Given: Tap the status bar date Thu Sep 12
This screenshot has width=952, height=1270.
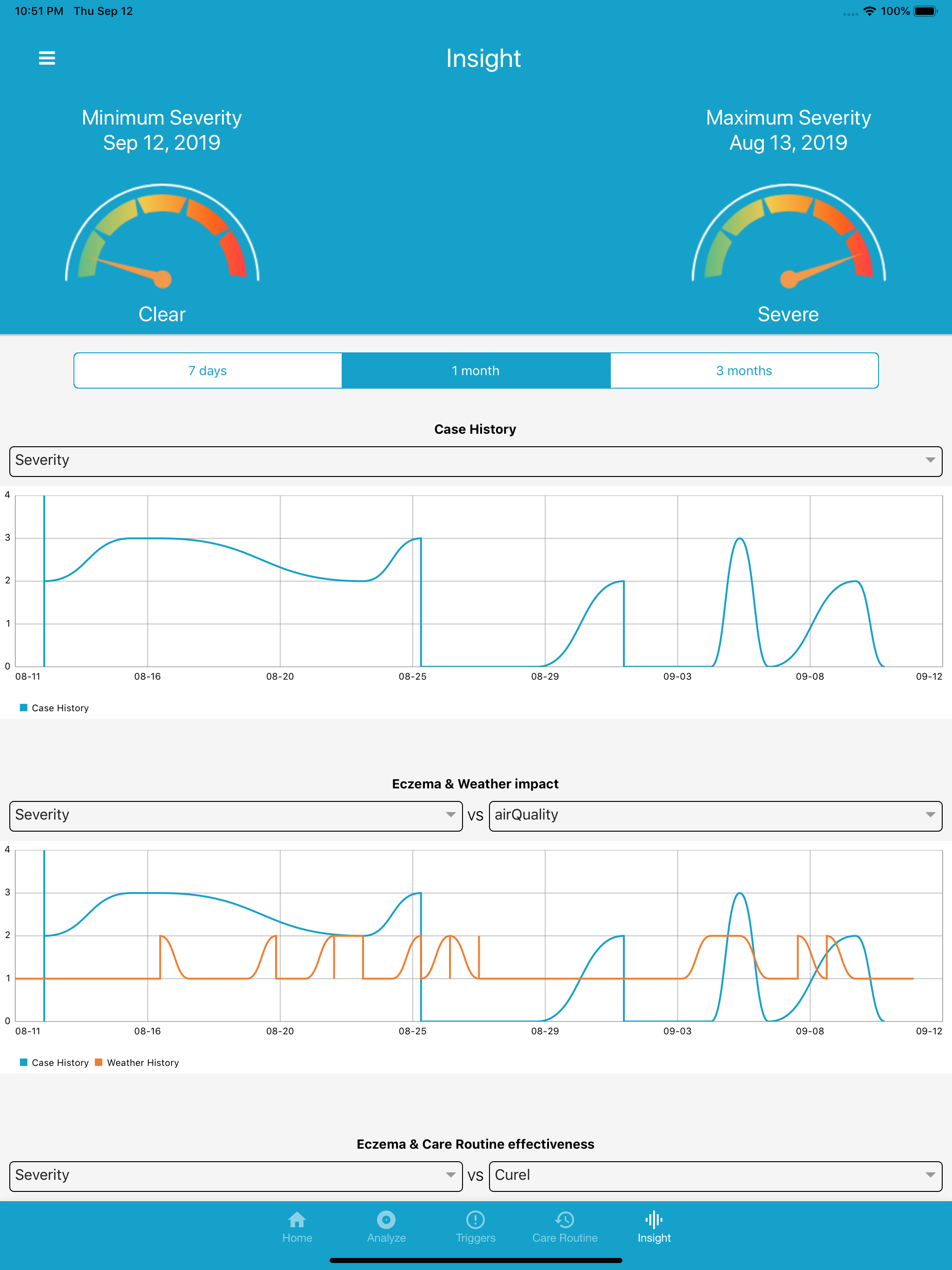Looking at the screenshot, I should tap(103, 11).
